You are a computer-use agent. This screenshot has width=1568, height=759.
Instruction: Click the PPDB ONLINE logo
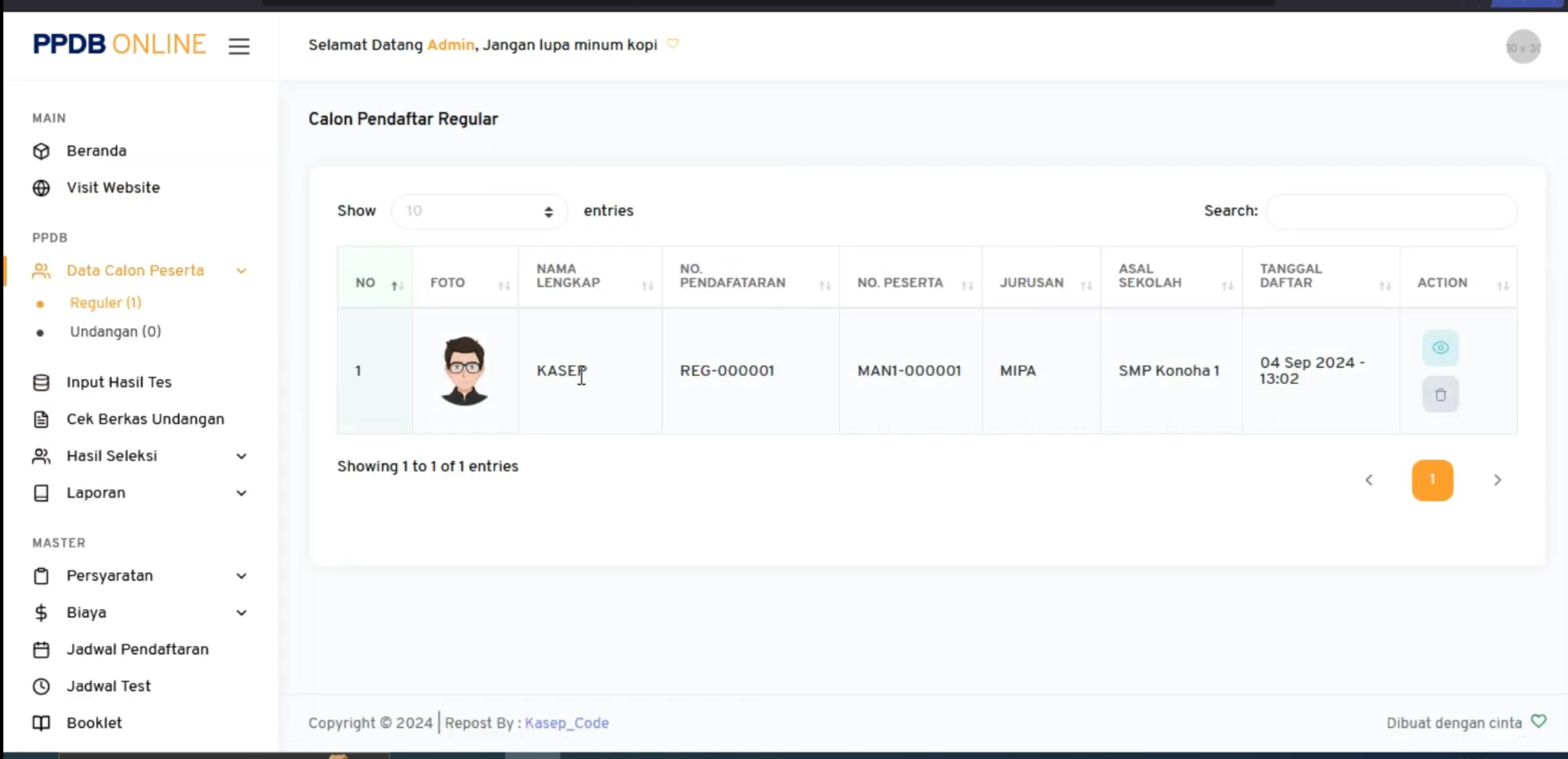tap(119, 45)
